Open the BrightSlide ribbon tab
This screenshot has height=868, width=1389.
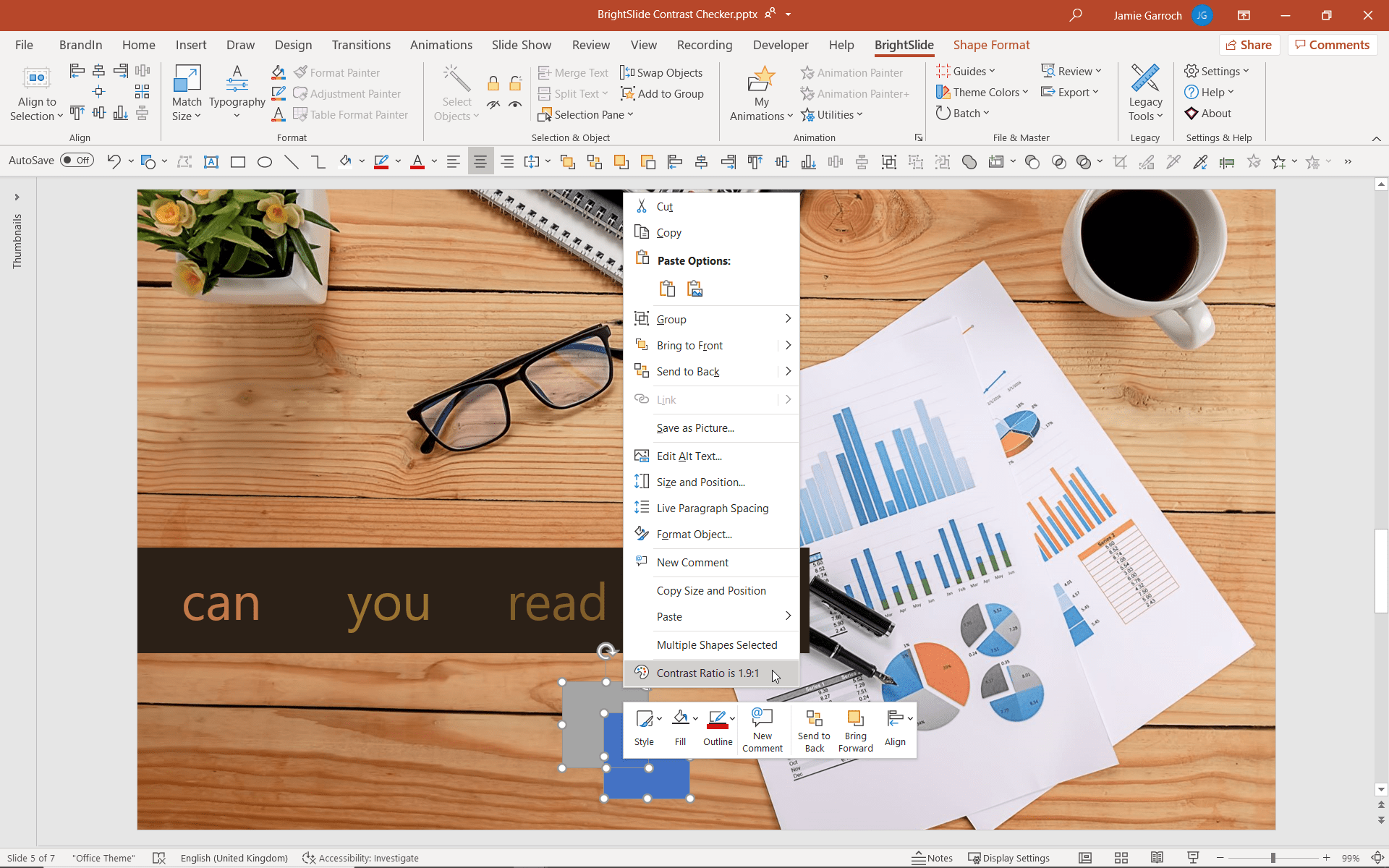[x=904, y=45]
